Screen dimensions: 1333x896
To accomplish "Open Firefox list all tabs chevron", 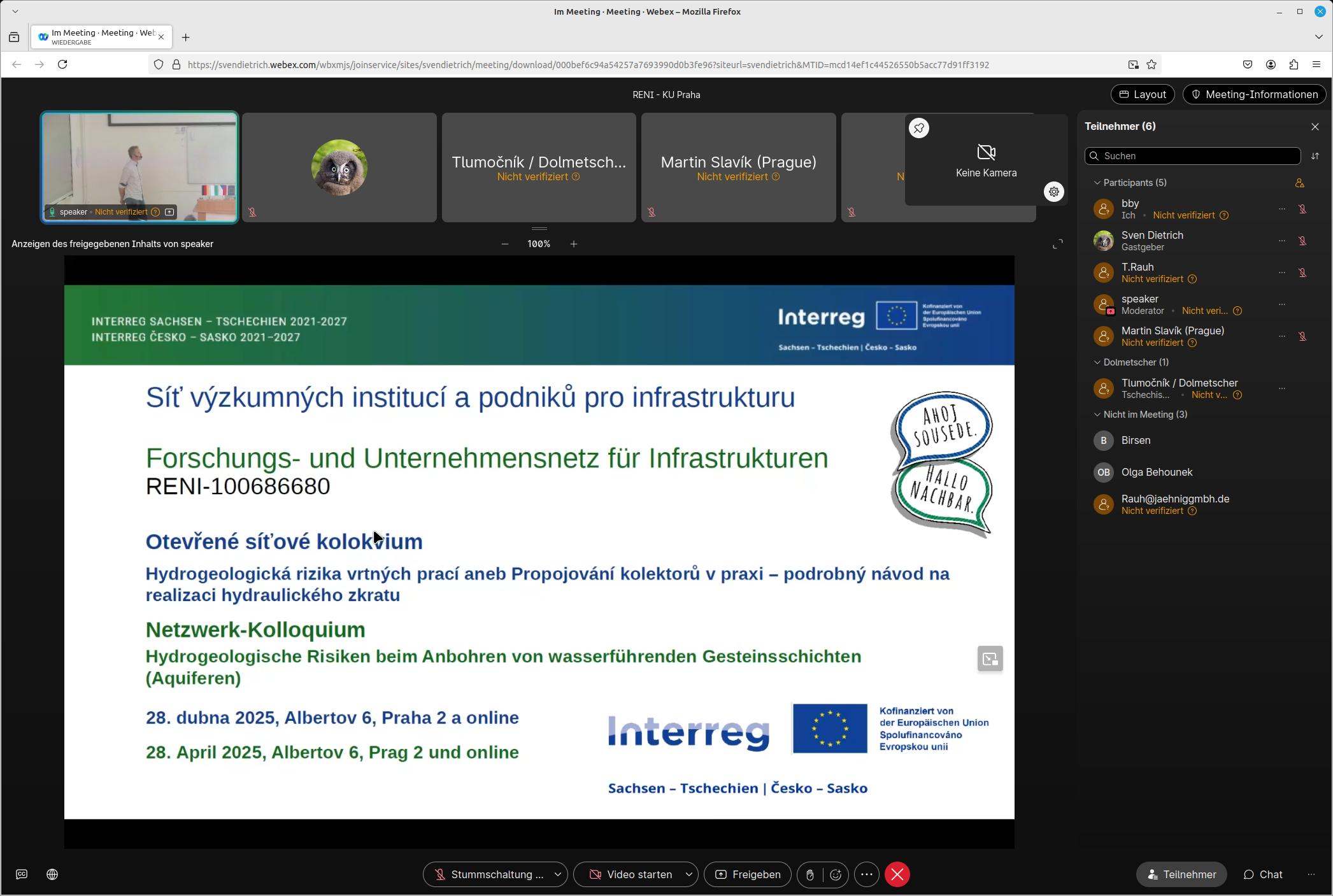I will [x=1318, y=37].
